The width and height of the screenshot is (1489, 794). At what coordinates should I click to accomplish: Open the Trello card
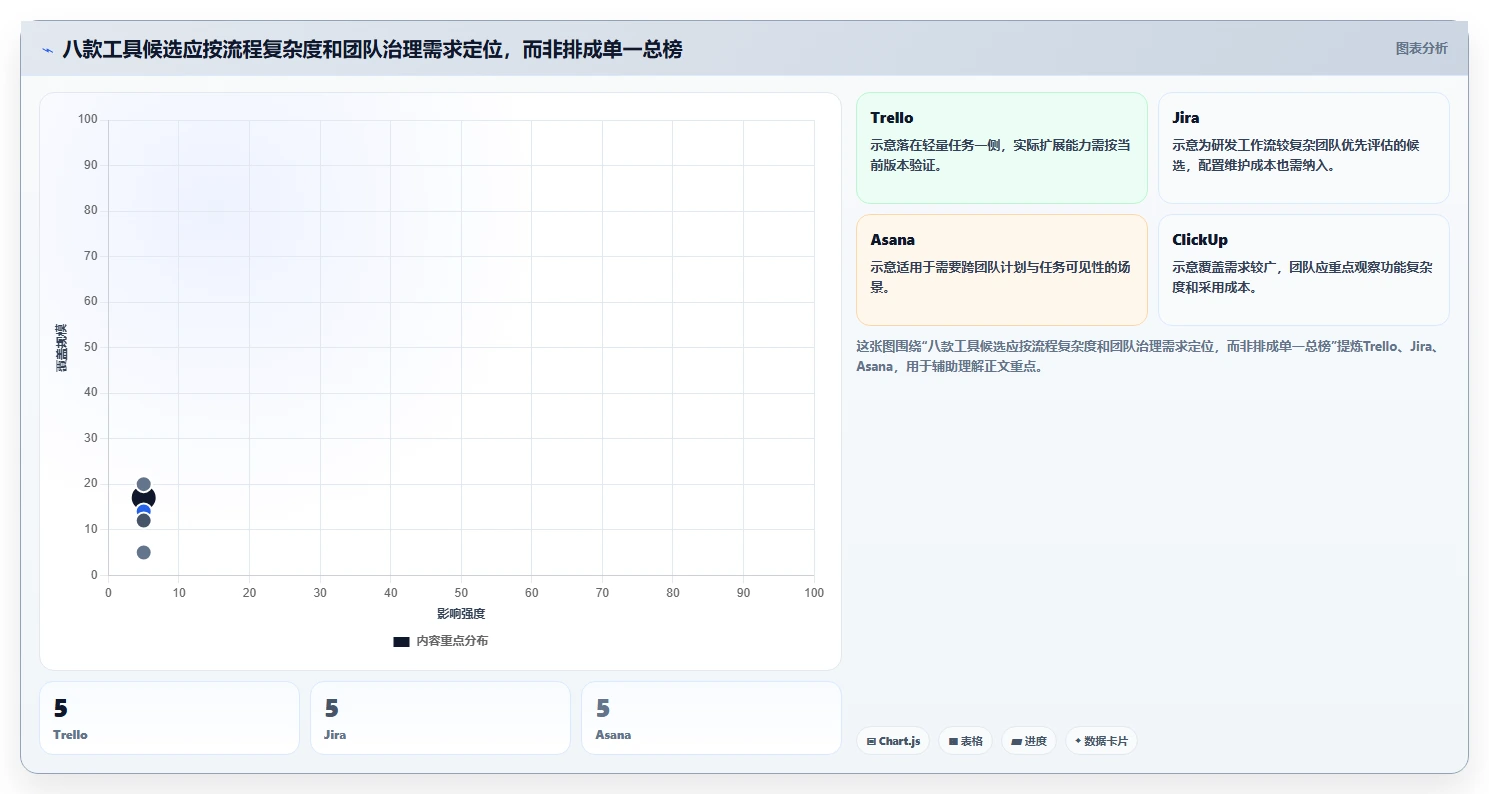(1001, 148)
